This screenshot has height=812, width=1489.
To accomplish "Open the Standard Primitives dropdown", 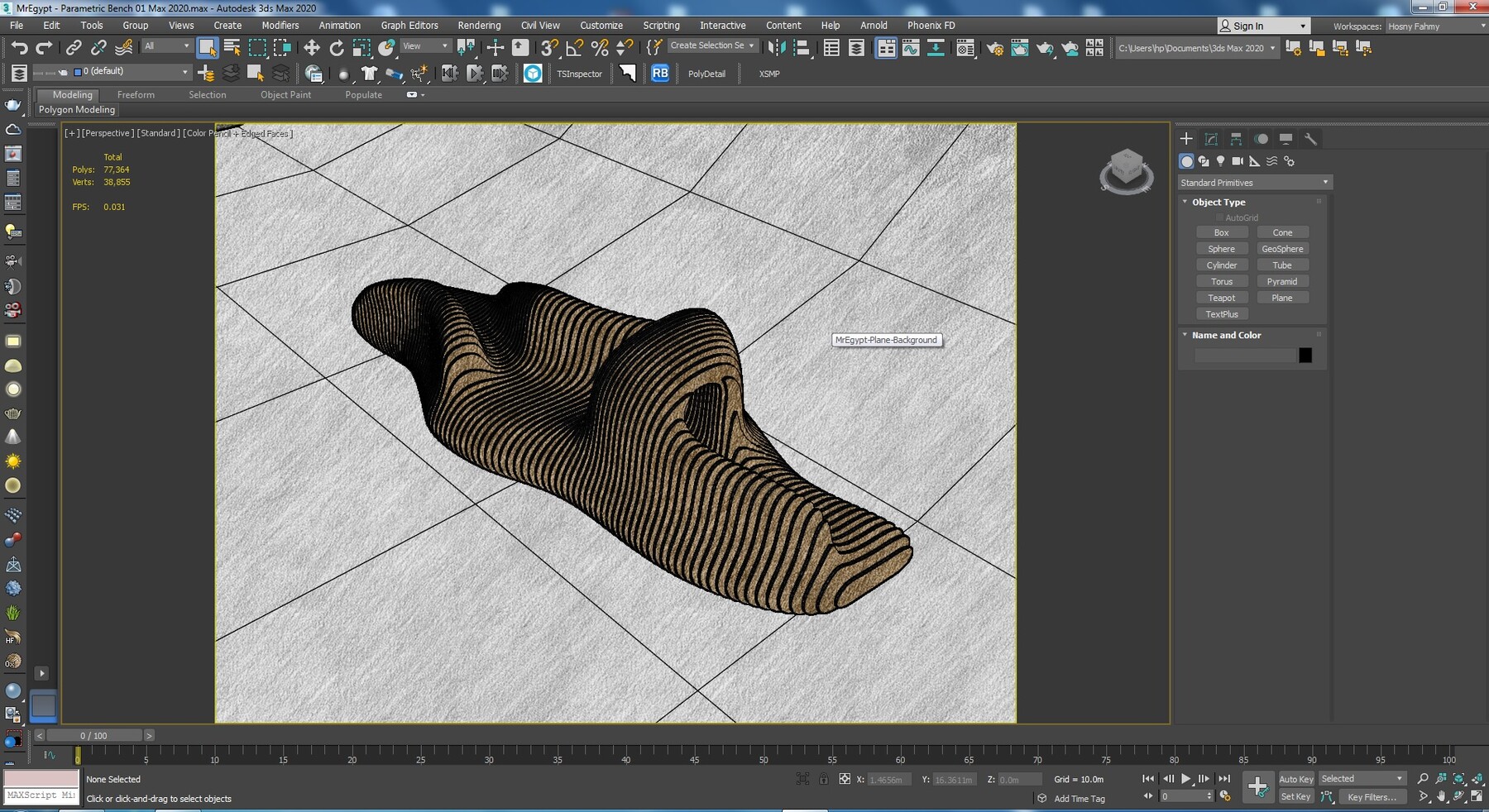I will pyautogui.click(x=1254, y=182).
